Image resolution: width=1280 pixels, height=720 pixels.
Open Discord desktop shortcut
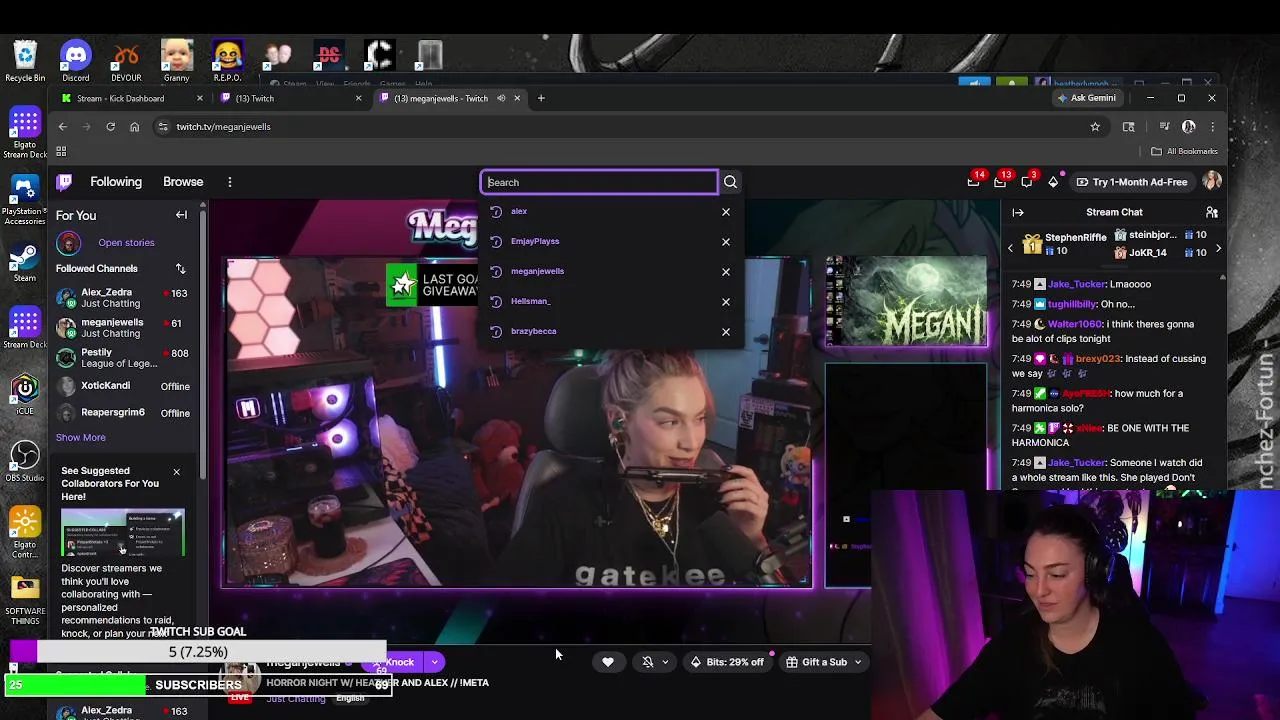pyautogui.click(x=76, y=61)
